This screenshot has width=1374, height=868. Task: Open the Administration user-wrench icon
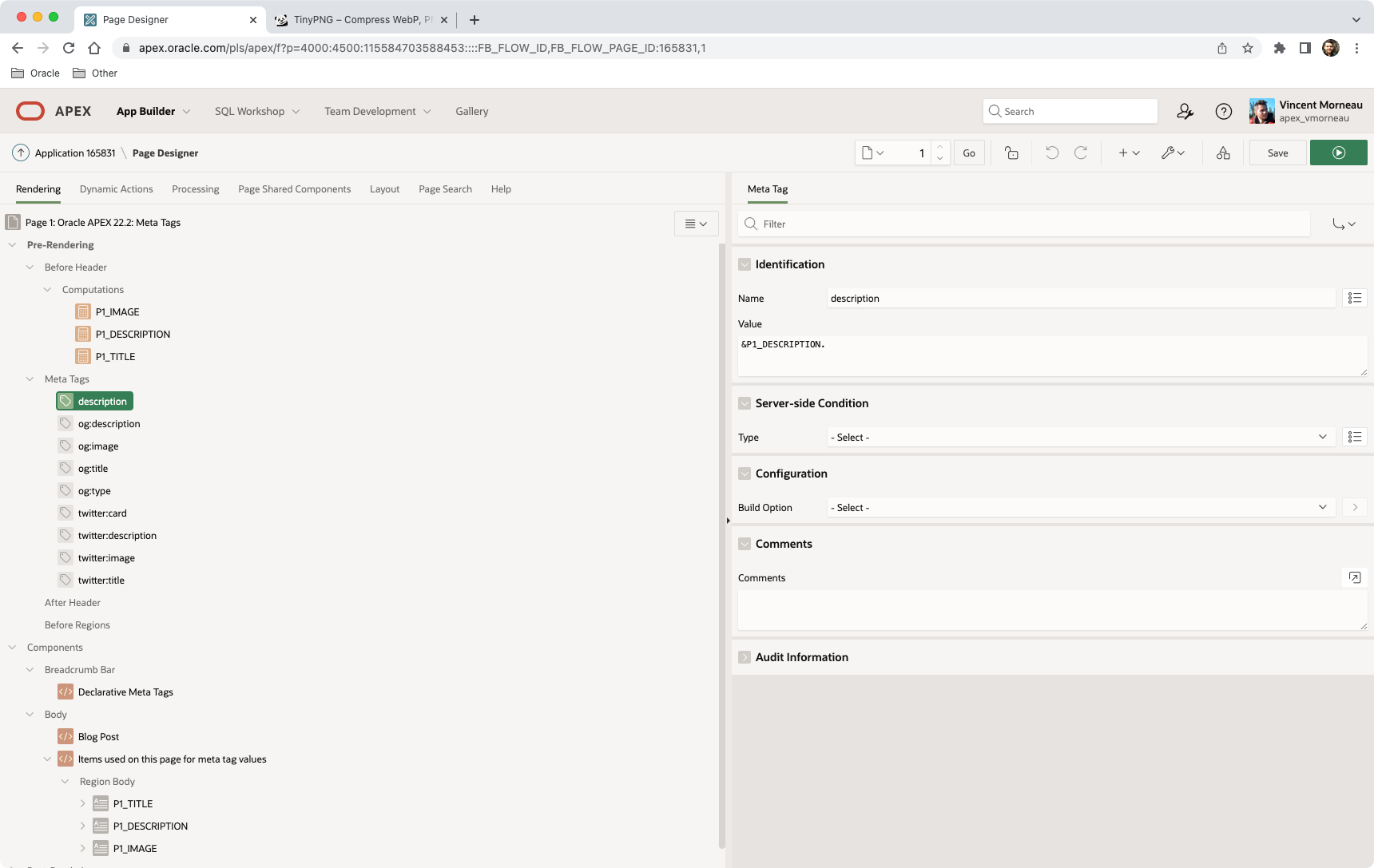click(1185, 111)
